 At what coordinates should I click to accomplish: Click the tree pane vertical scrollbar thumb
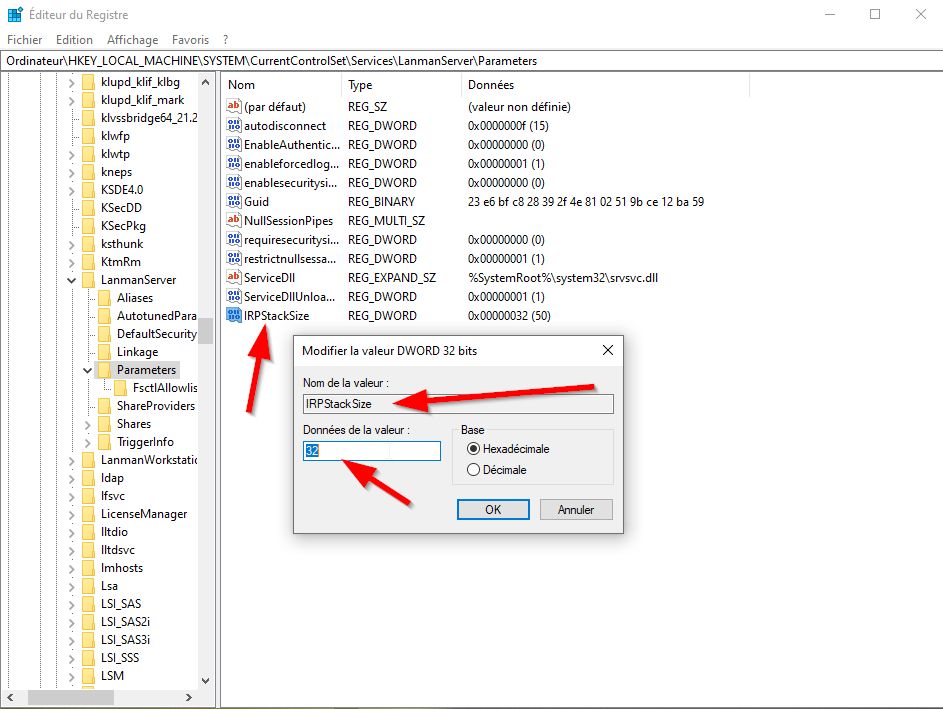coord(206,330)
